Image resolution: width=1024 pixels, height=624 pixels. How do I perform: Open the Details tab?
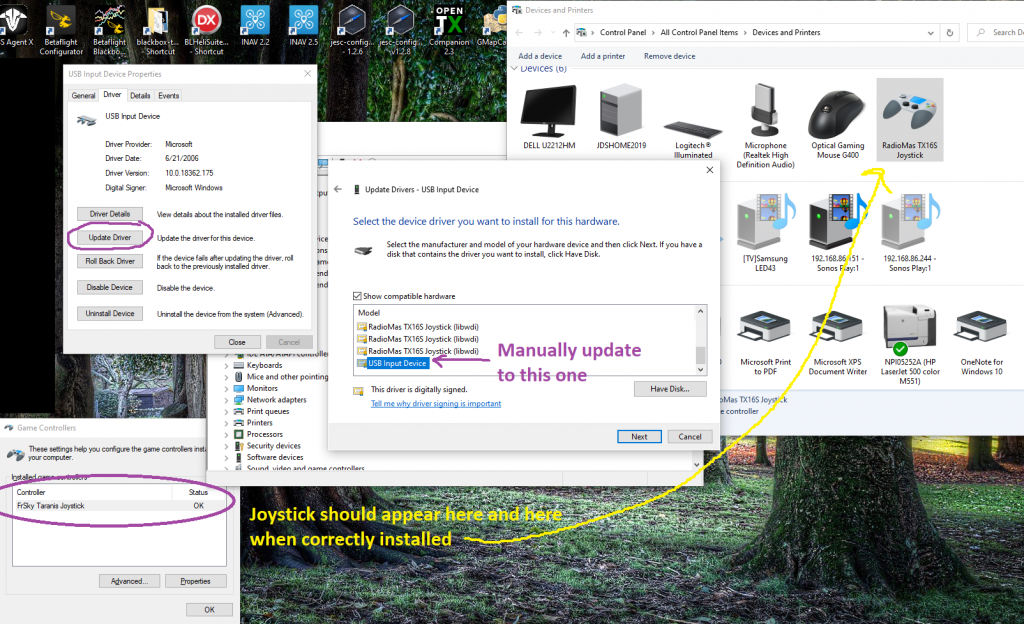coord(140,95)
